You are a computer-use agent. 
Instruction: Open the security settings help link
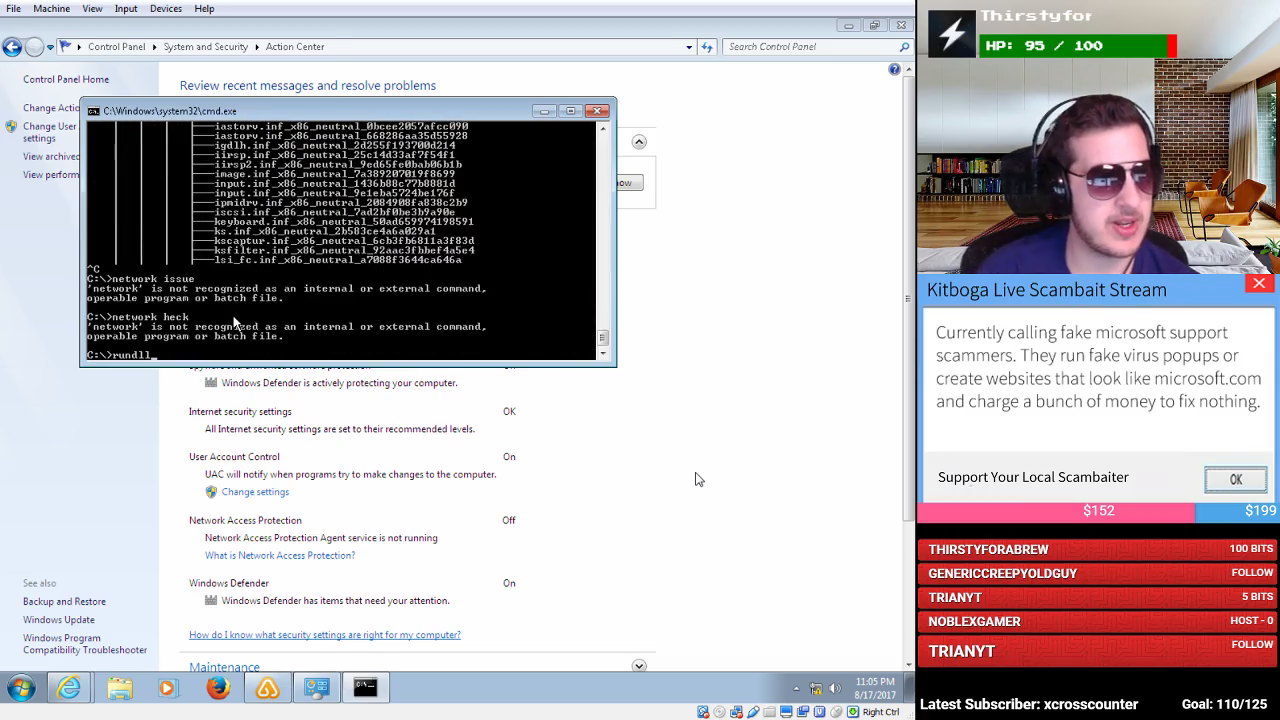point(325,635)
